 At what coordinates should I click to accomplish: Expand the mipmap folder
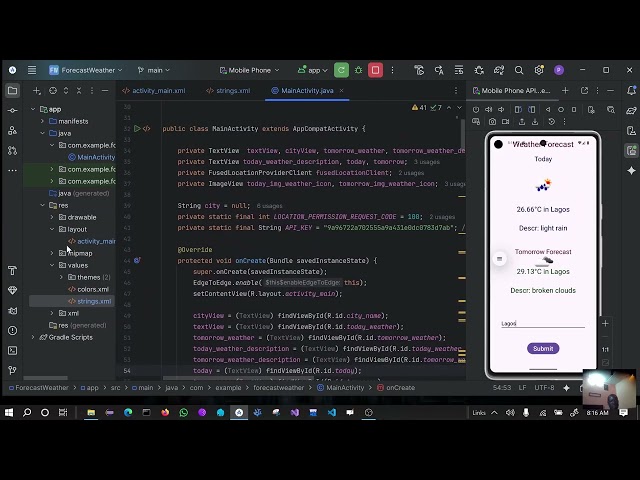click(52, 253)
